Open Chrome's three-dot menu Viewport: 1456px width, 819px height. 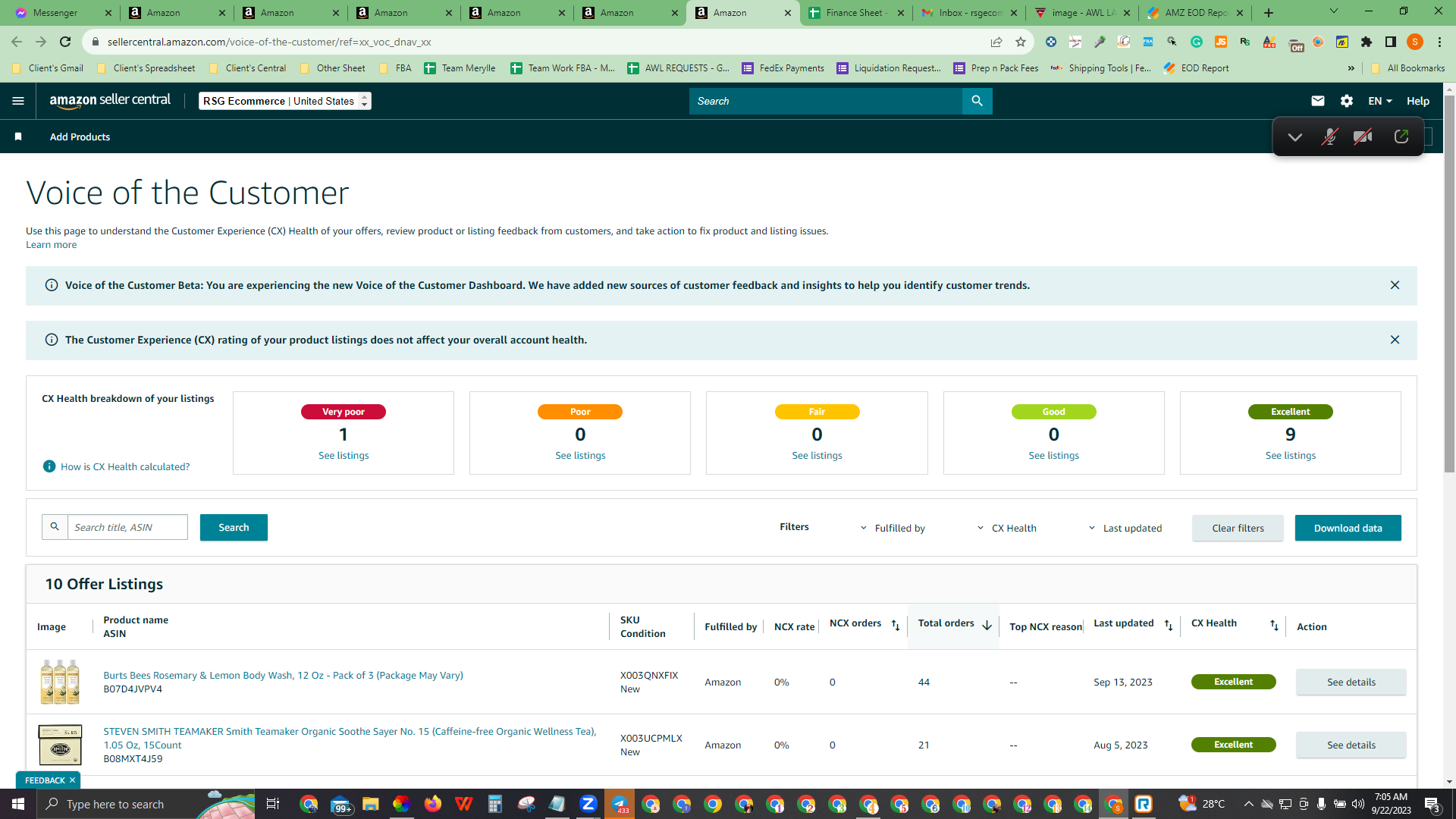point(1439,42)
